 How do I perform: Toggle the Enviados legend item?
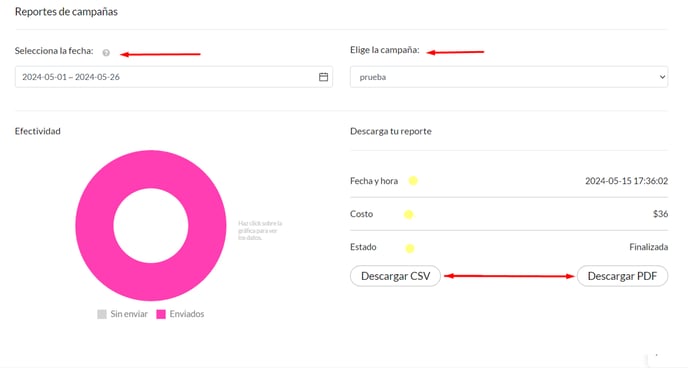click(x=180, y=314)
